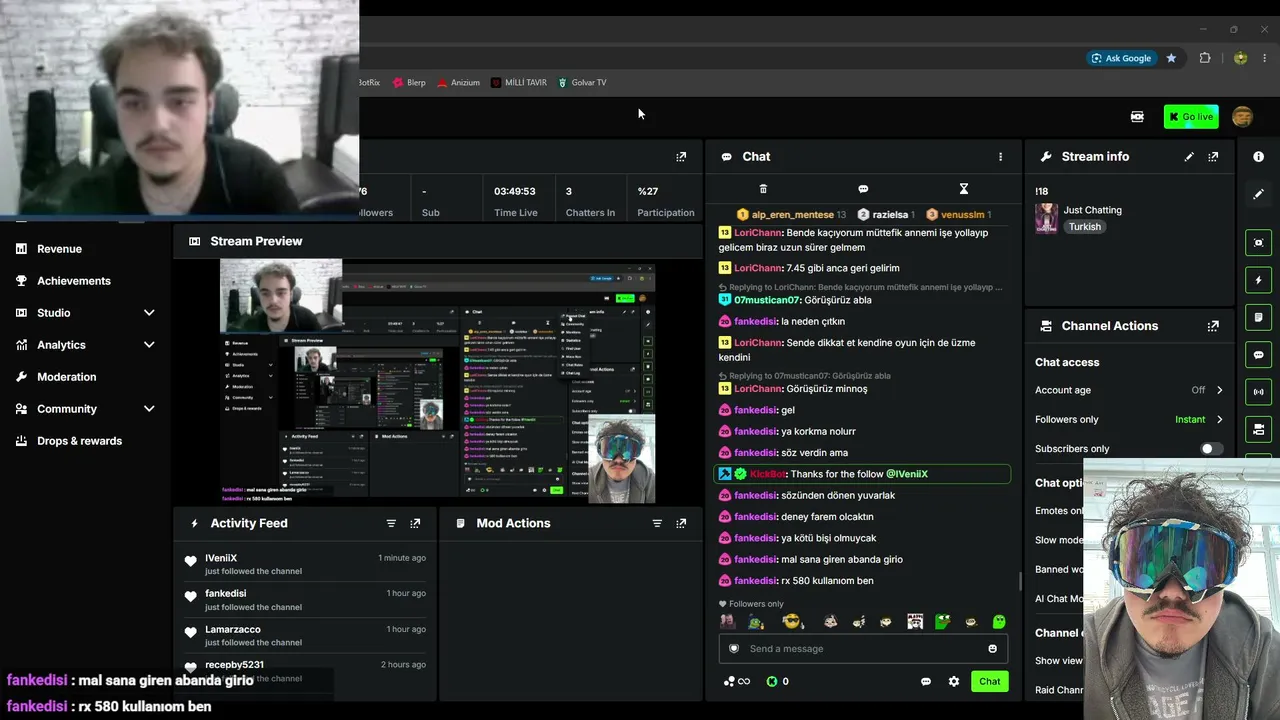Open the stream camera icon beside Go live

[1137, 117]
